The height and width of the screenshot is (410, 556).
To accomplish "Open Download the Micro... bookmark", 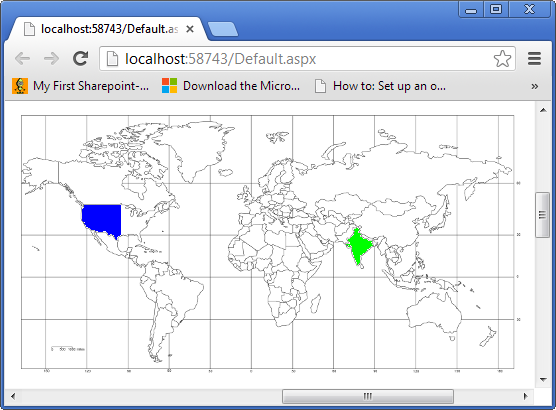I will (x=231, y=86).
